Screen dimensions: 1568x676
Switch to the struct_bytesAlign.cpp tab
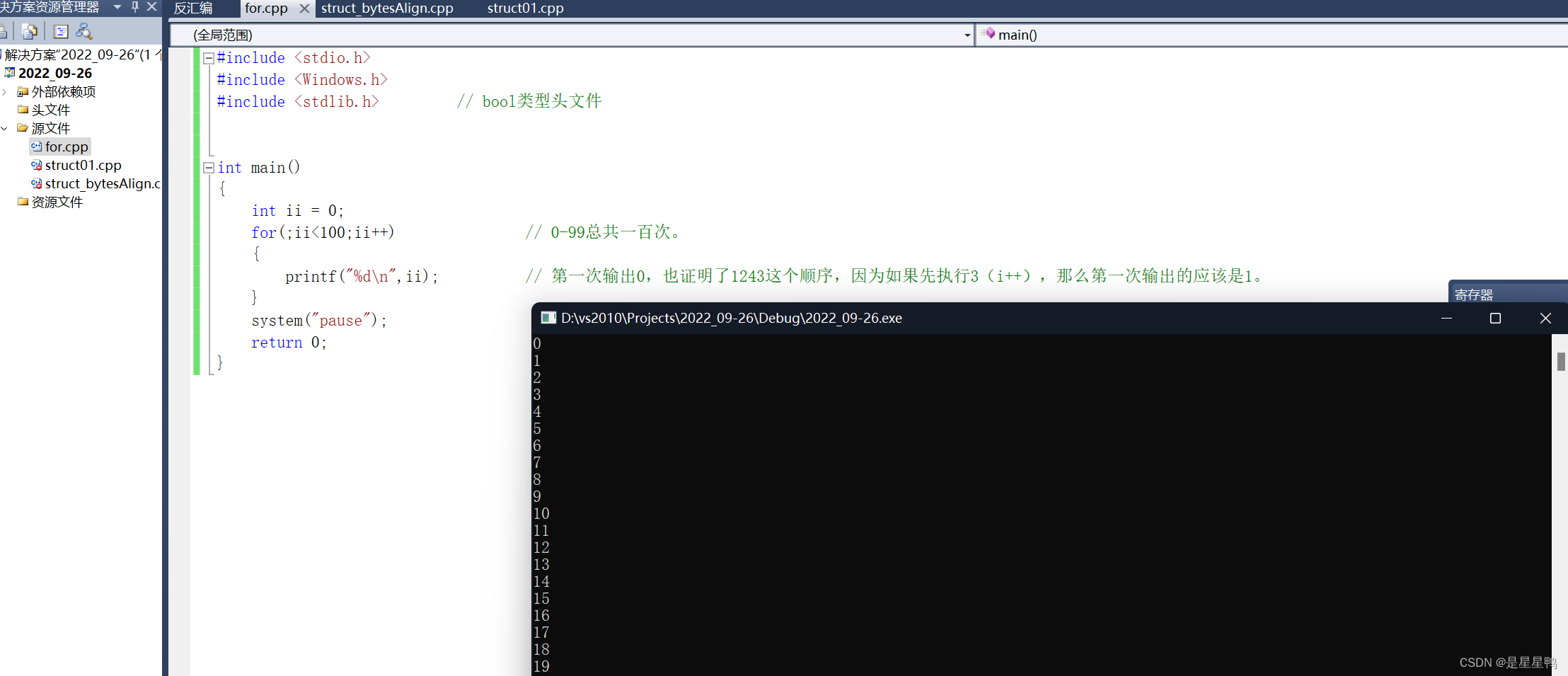pos(387,8)
